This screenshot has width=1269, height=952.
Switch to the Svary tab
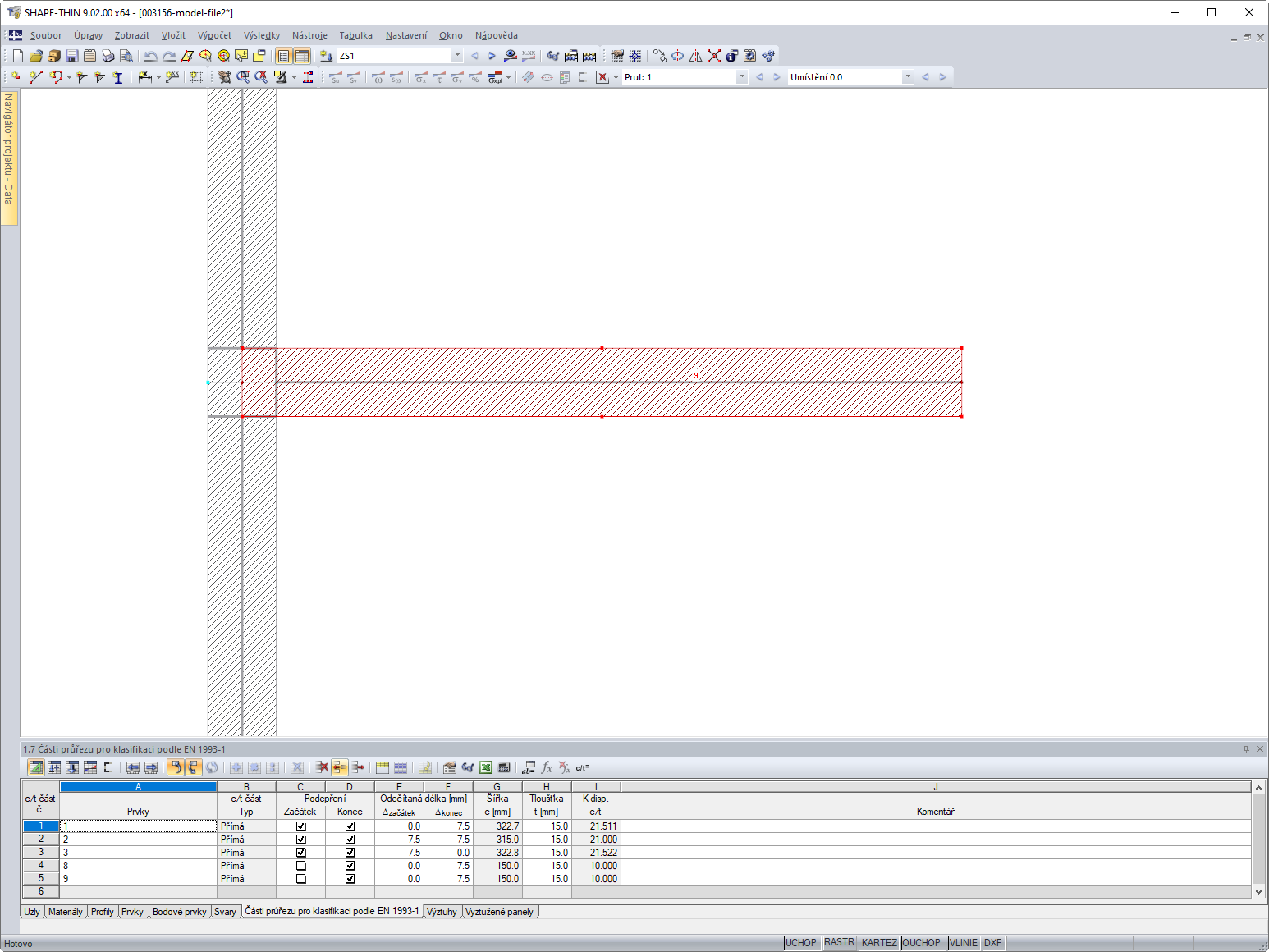click(225, 912)
